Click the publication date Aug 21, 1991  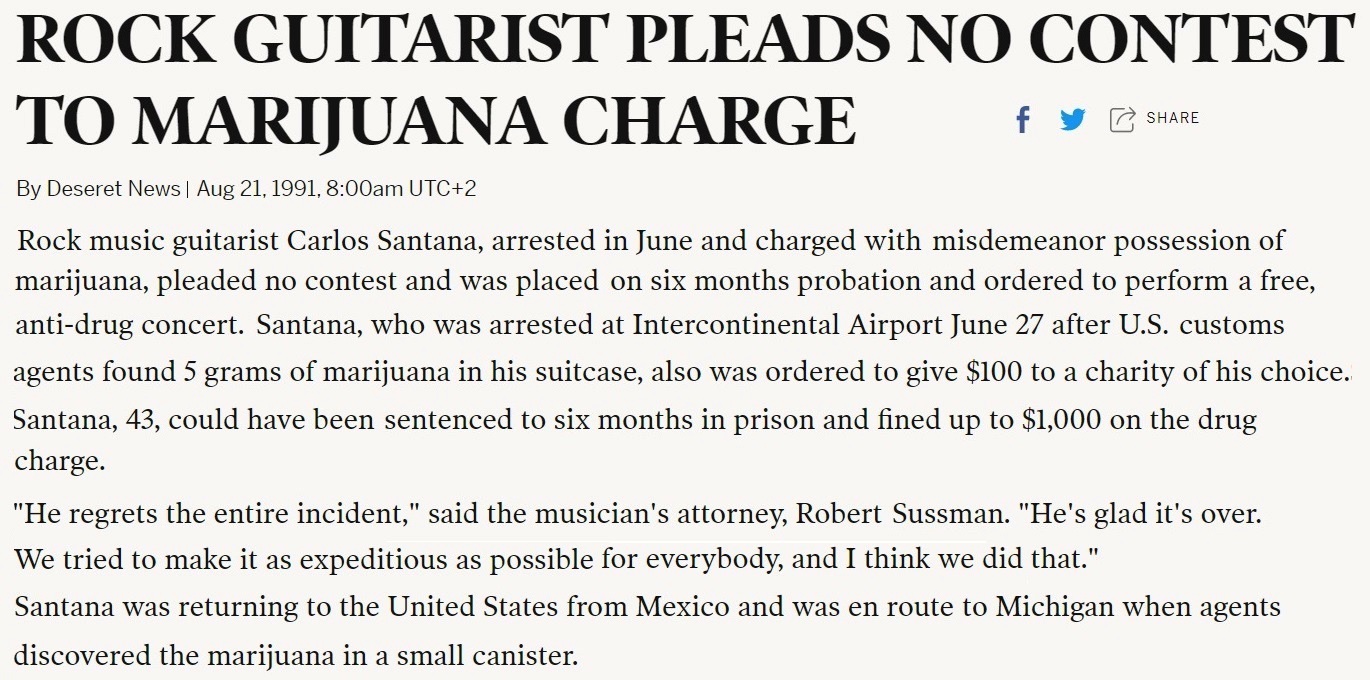[256, 188]
